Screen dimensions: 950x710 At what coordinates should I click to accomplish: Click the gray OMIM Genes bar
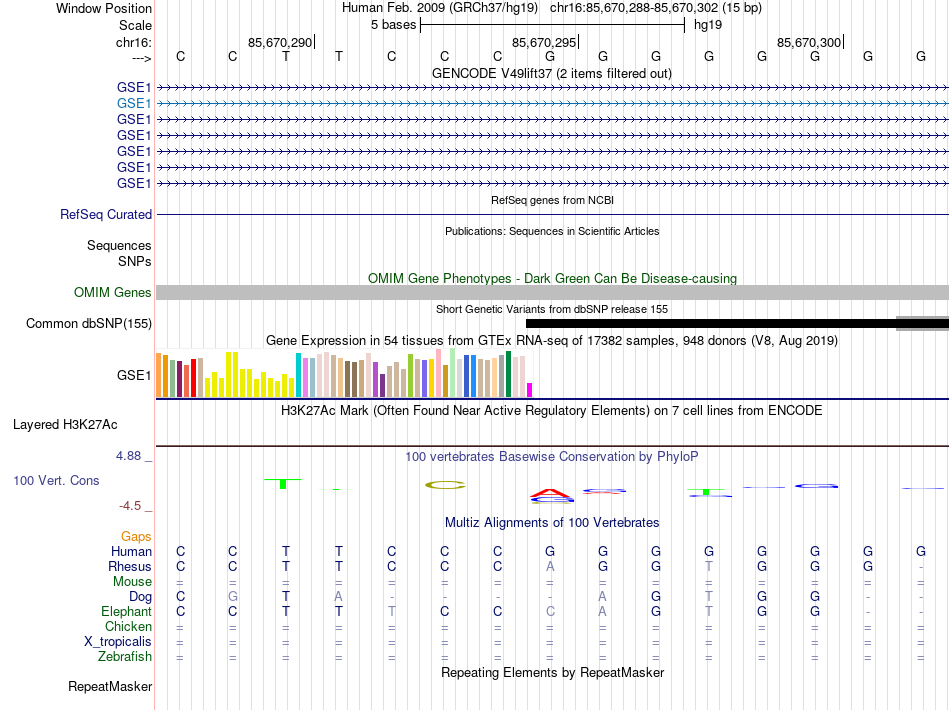click(553, 293)
